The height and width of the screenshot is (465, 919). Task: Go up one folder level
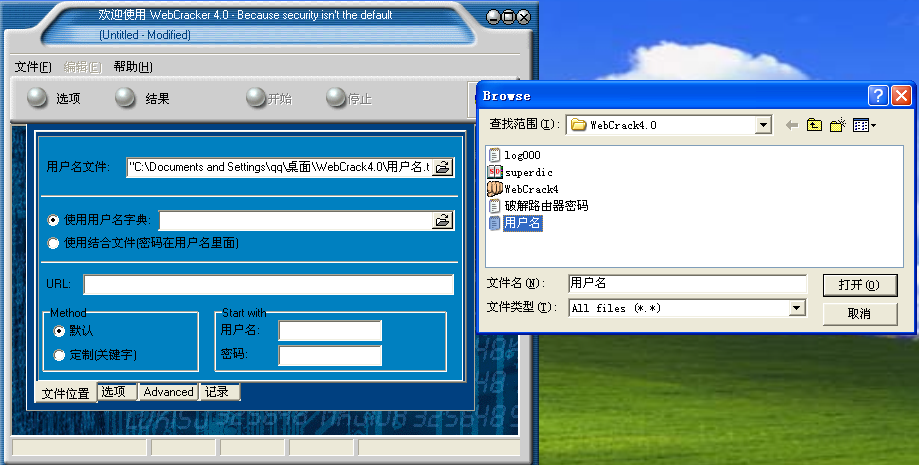click(x=814, y=125)
